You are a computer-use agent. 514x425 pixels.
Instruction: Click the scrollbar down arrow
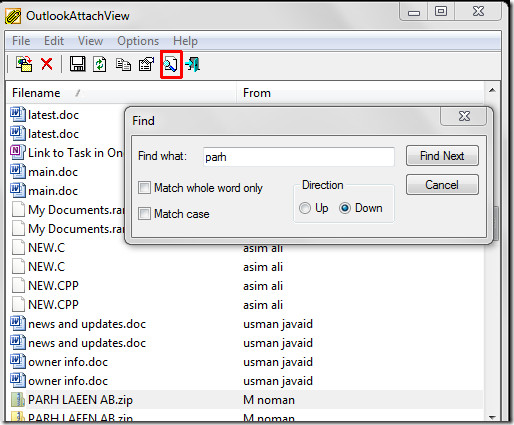coord(492,417)
